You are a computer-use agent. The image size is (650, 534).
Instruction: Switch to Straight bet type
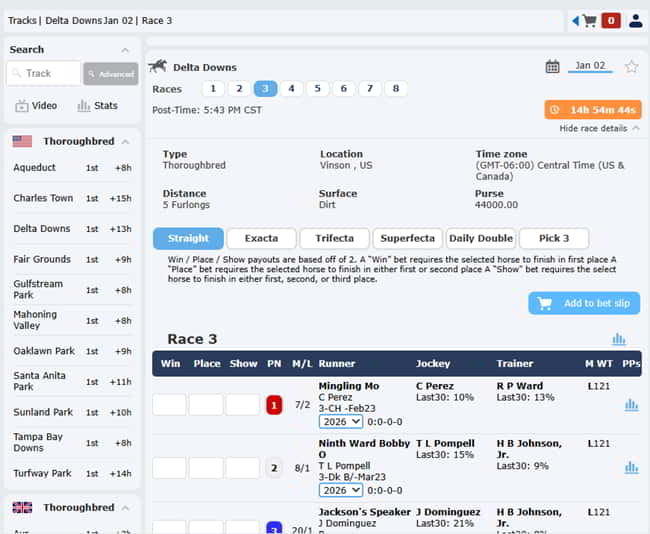point(188,238)
